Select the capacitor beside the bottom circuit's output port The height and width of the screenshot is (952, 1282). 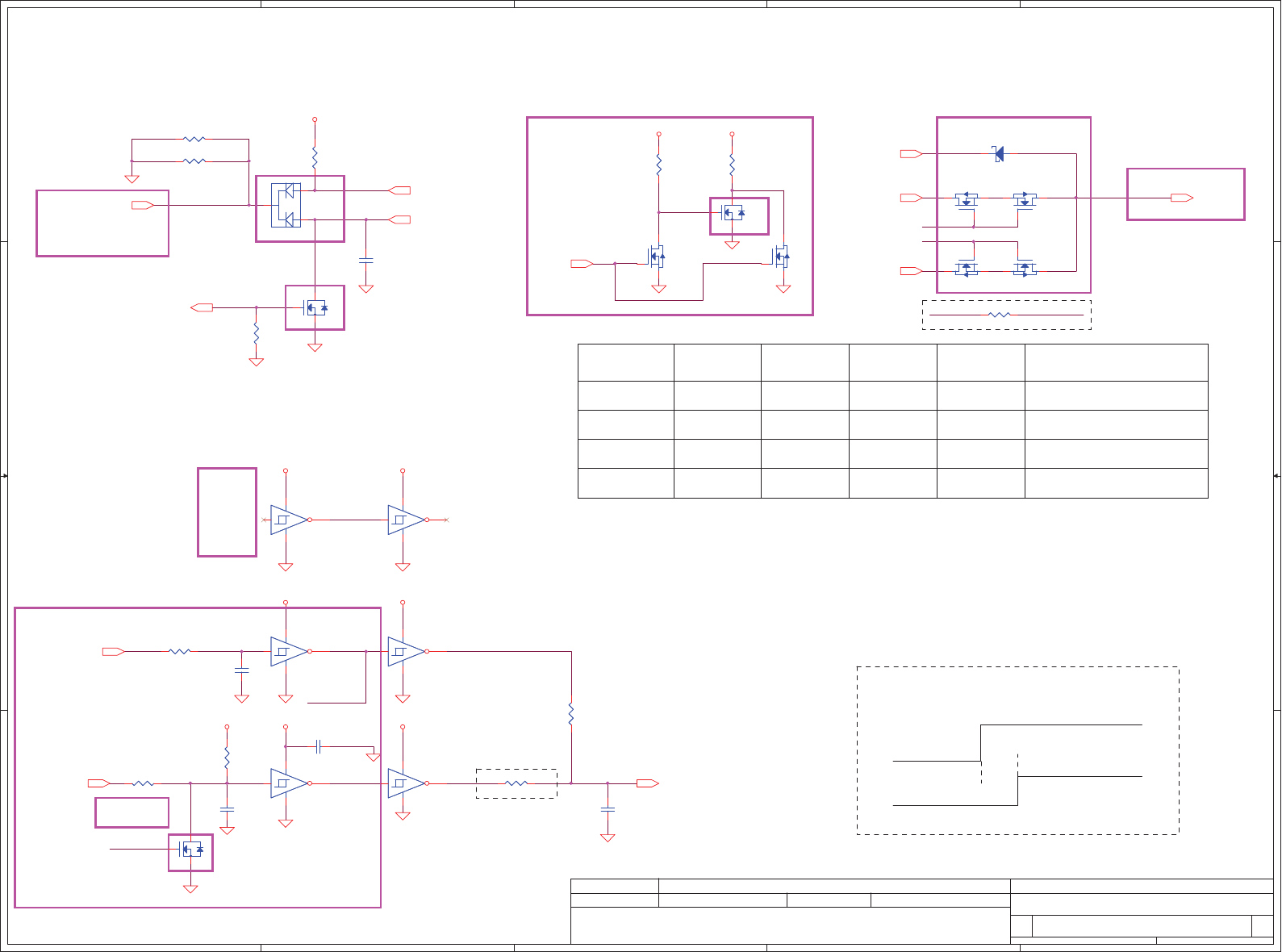tap(608, 808)
